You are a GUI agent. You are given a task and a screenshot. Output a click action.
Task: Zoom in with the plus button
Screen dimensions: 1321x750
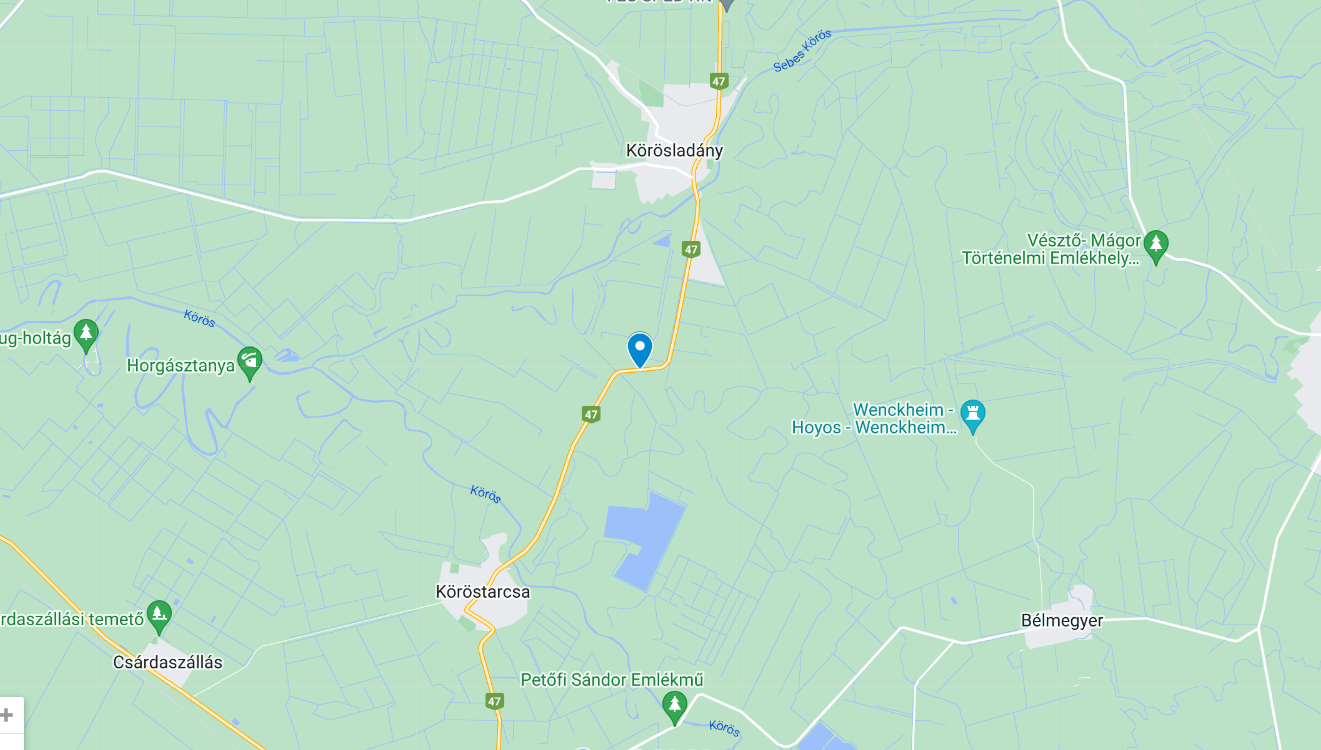(8, 715)
